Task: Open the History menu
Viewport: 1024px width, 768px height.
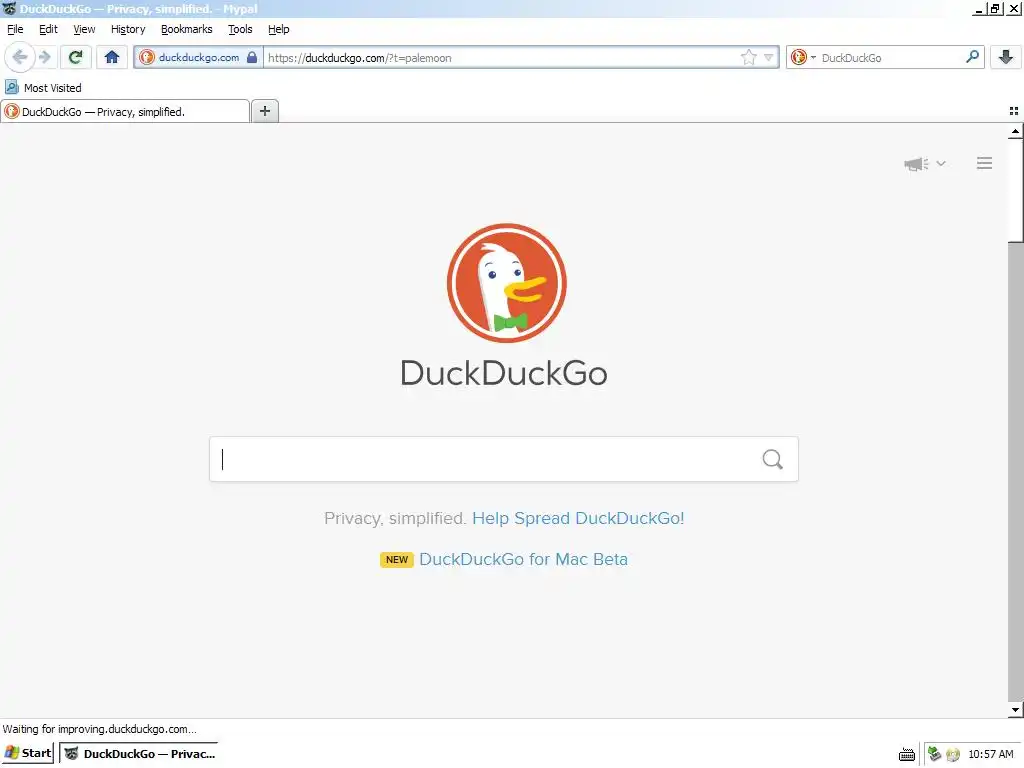Action: [128, 29]
